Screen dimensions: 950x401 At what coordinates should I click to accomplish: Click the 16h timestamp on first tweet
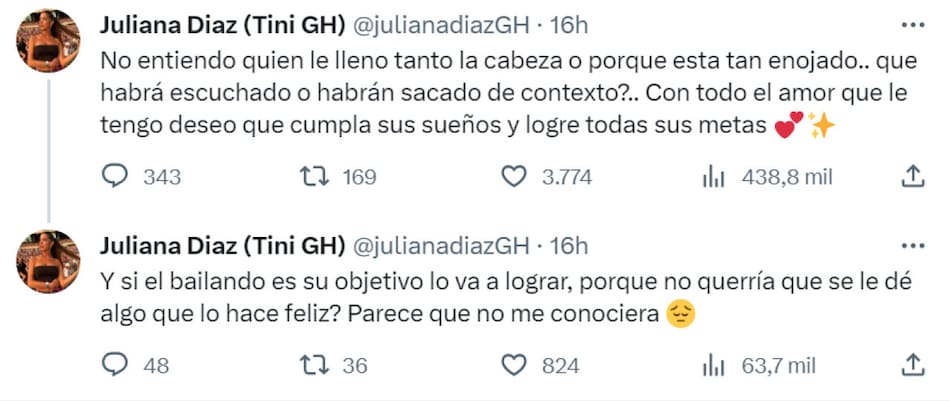point(569,26)
